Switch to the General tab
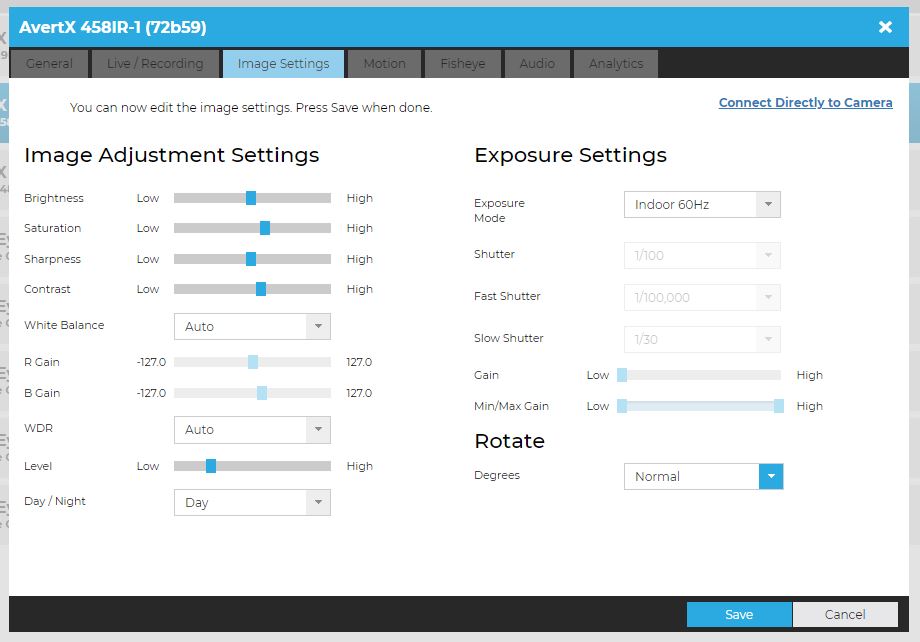This screenshot has height=642, width=920. pyautogui.click(x=49, y=63)
